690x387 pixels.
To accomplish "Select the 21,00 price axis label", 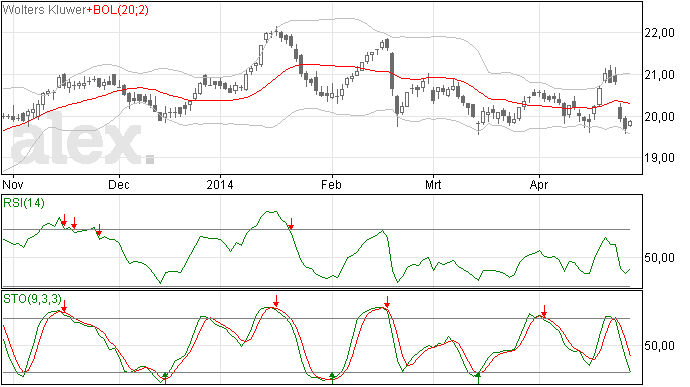I will click(x=659, y=75).
